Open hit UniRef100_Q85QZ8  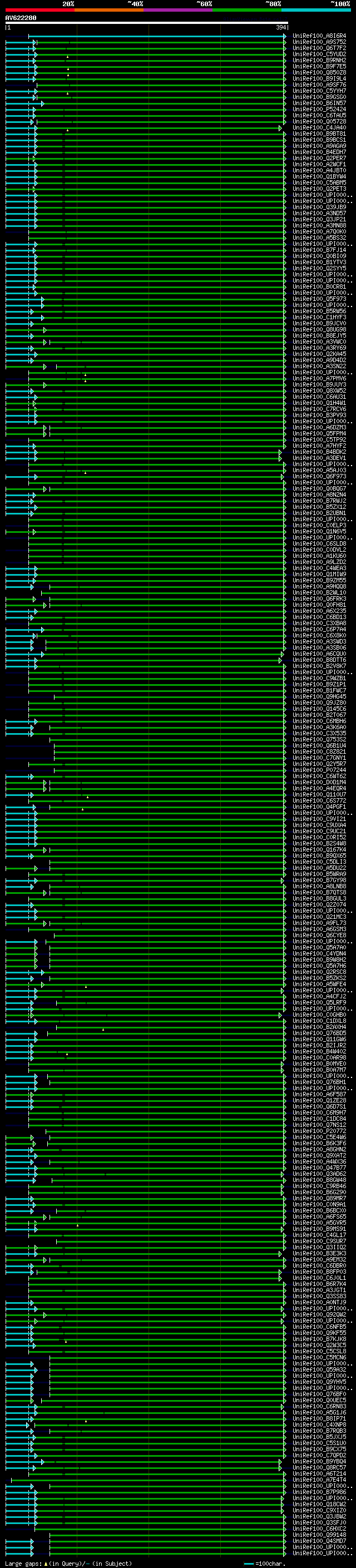point(319,72)
